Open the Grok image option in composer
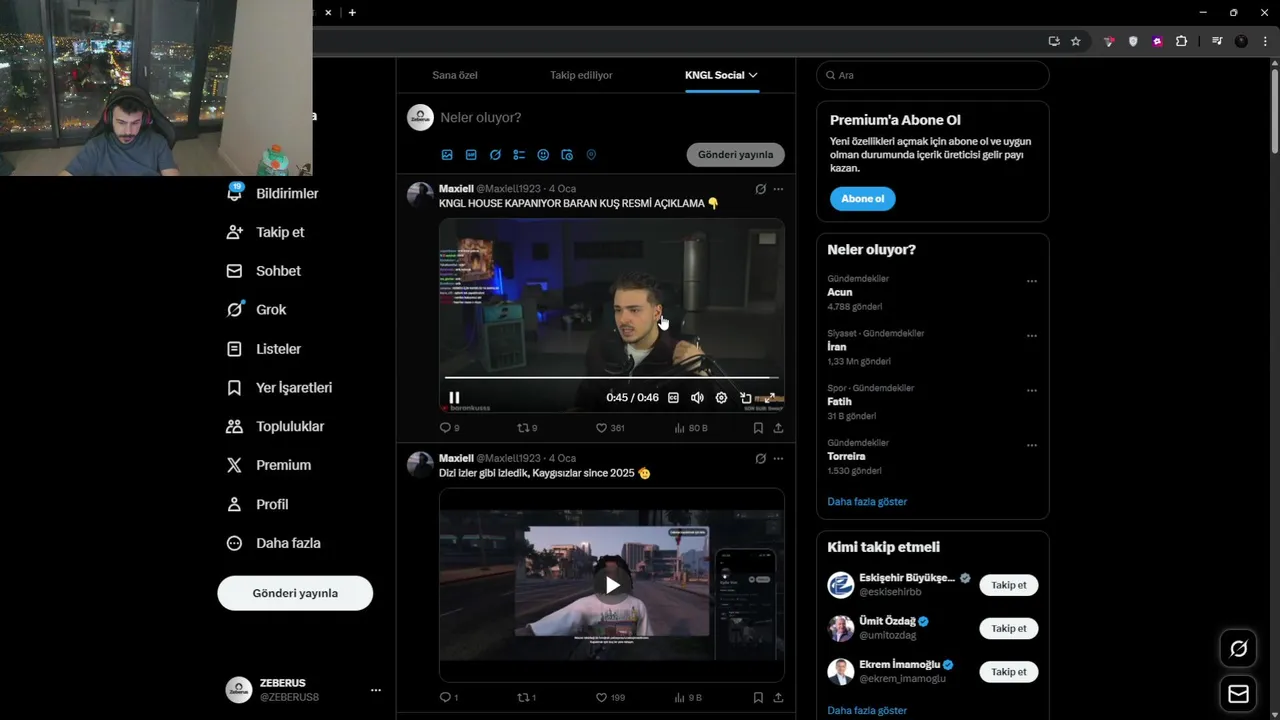This screenshot has height=720, width=1280. tap(495, 155)
